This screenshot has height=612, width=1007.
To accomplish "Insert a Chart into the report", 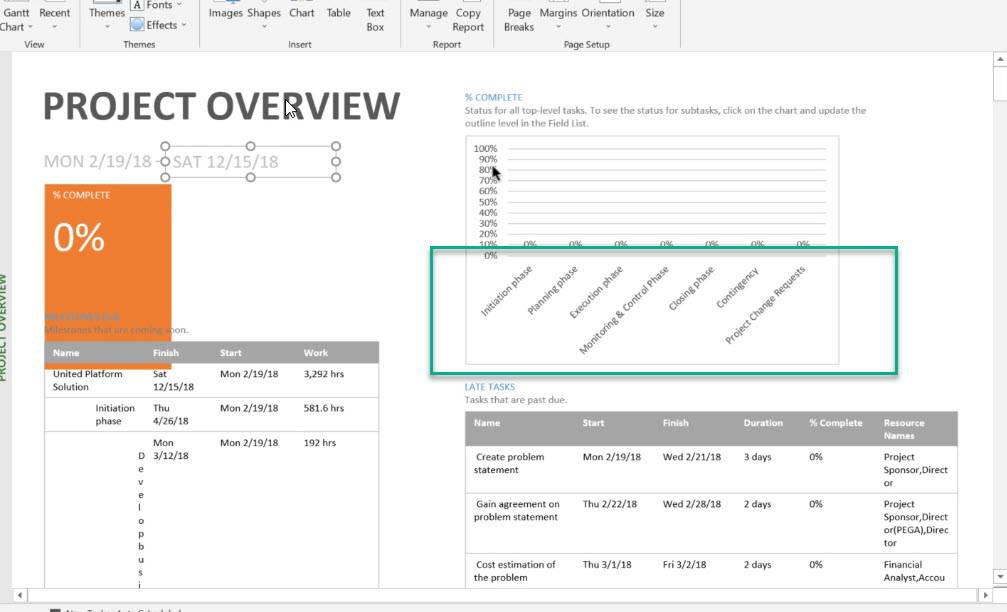I will 301,13.
